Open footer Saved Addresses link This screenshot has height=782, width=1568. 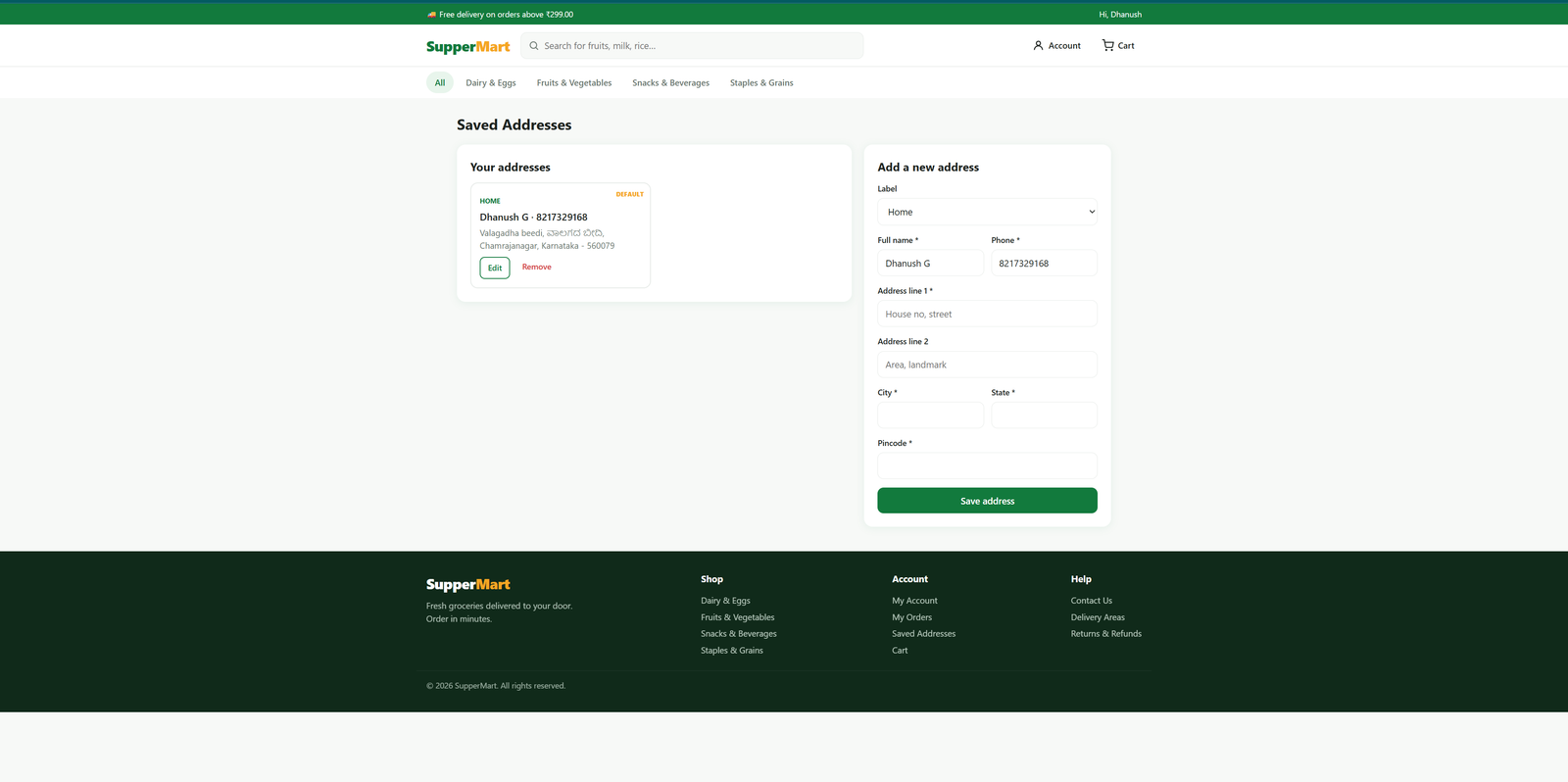(923, 634)
